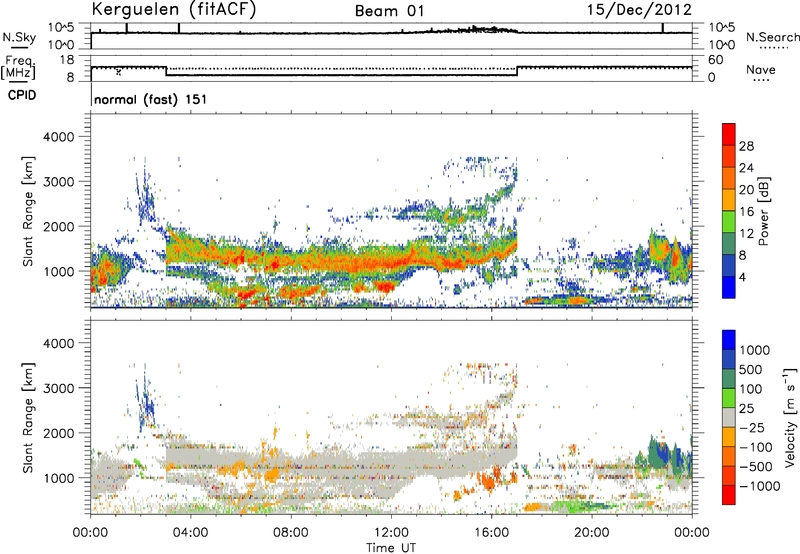This screenshot has width=800, height=554.
Task: Click the red bottom of Velocity color bar
Action: click(729, 495)
